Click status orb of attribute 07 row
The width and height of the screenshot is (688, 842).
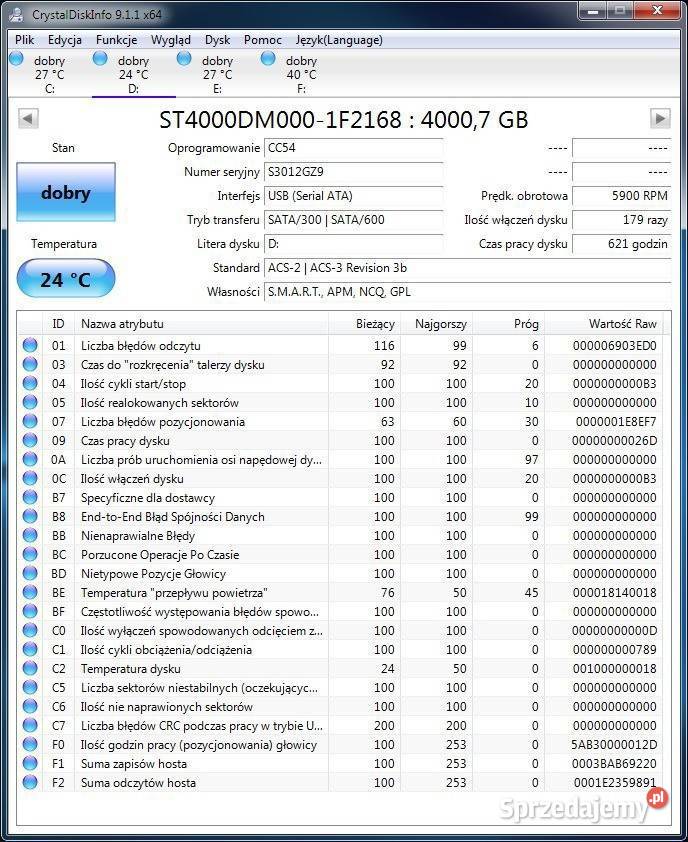pos(30,421)
